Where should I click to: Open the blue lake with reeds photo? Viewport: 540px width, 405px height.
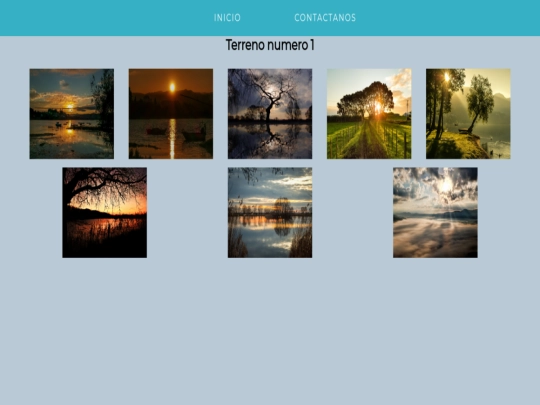pos(270,212)
